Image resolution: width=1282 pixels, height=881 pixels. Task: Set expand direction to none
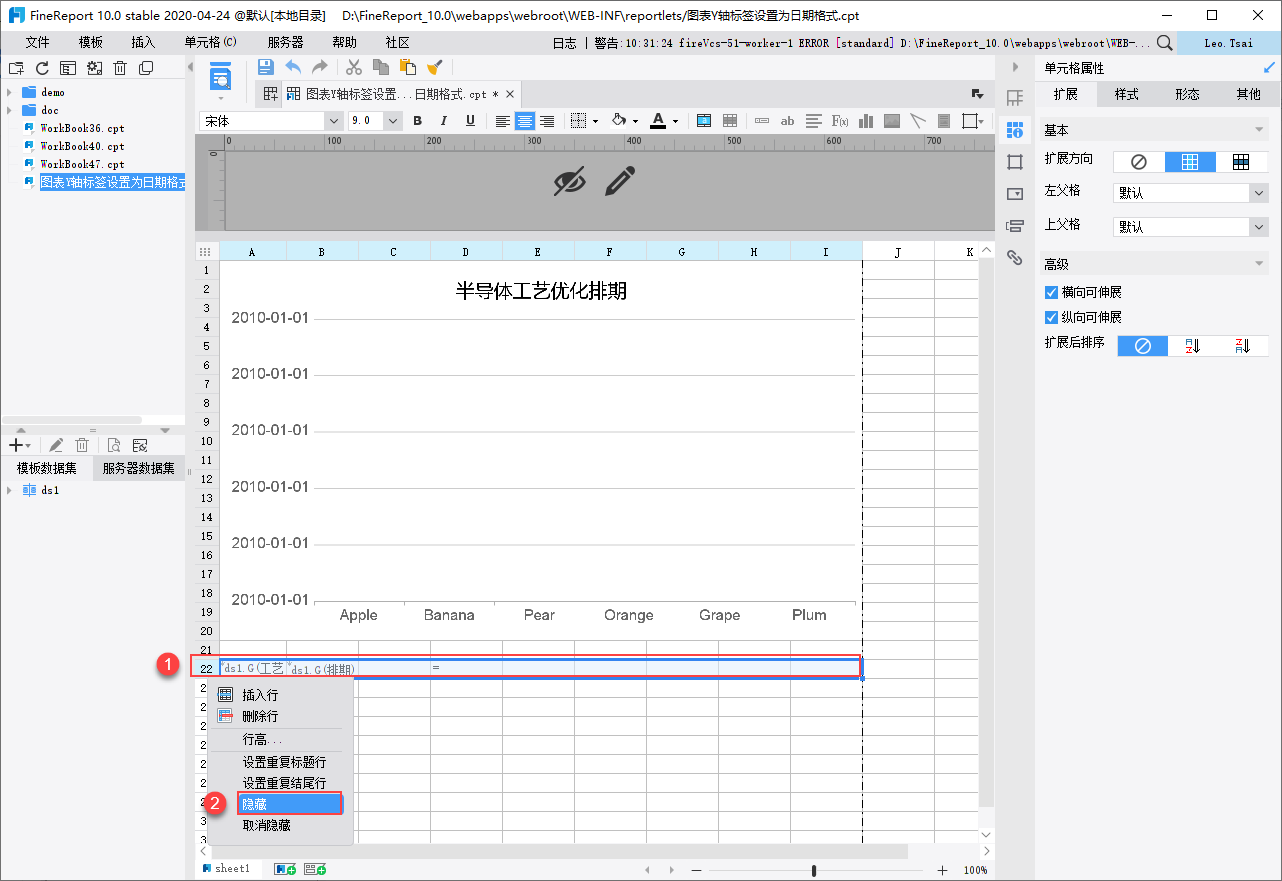click(1138, 162)
